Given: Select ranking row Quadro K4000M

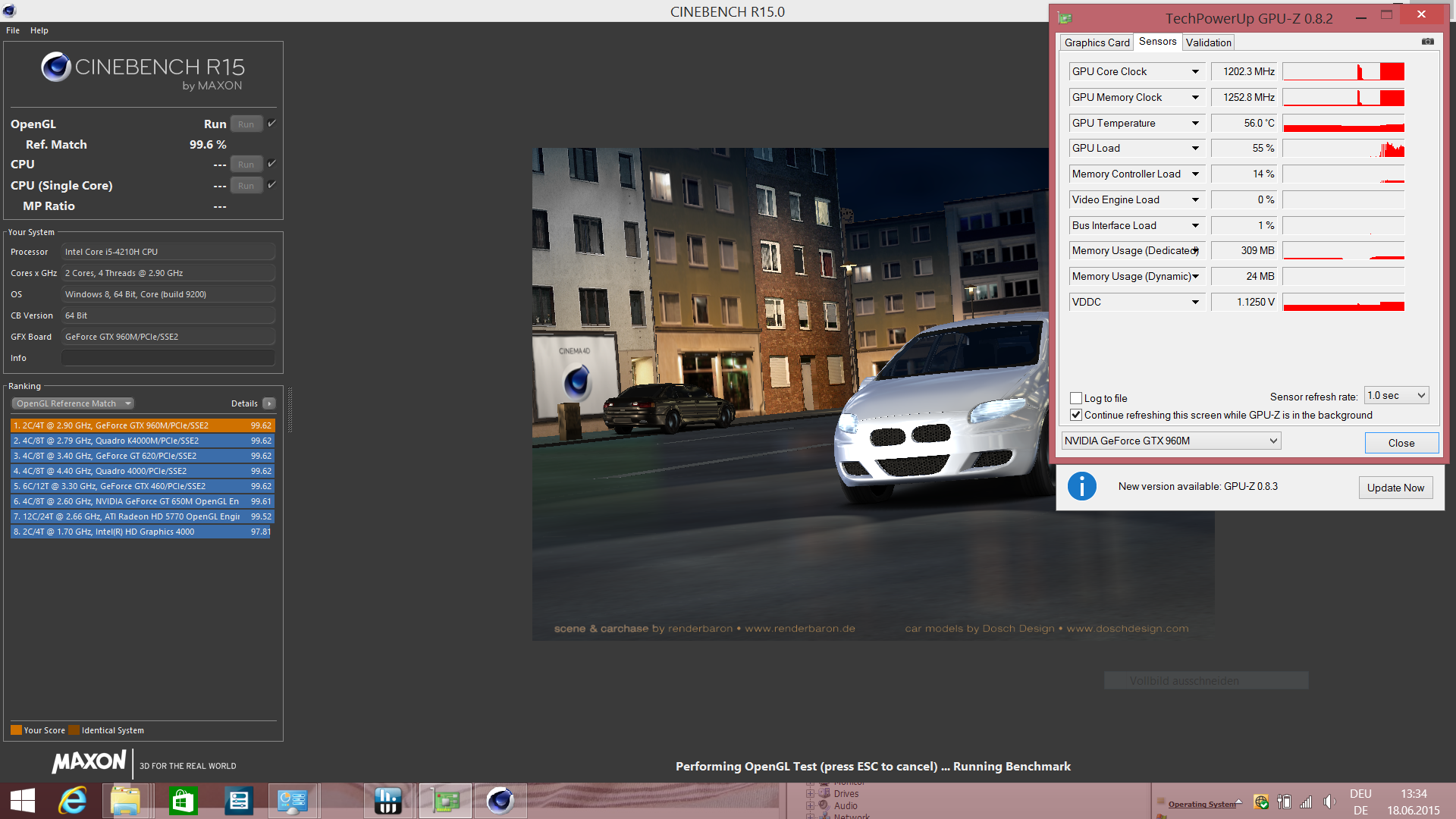Looking at the screenshot, I should pyautogui.click(x=142, y=441).
